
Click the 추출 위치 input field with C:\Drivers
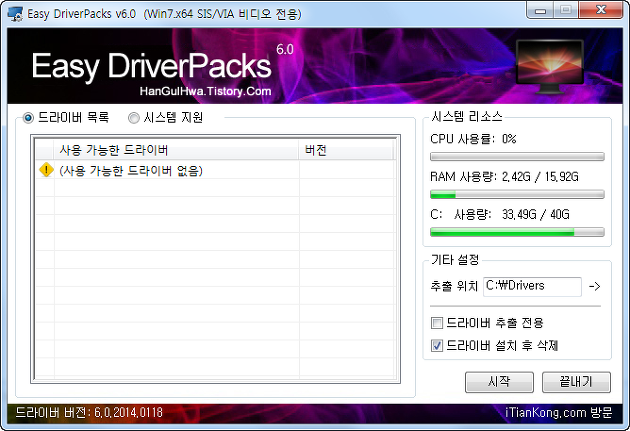[532, 286]
